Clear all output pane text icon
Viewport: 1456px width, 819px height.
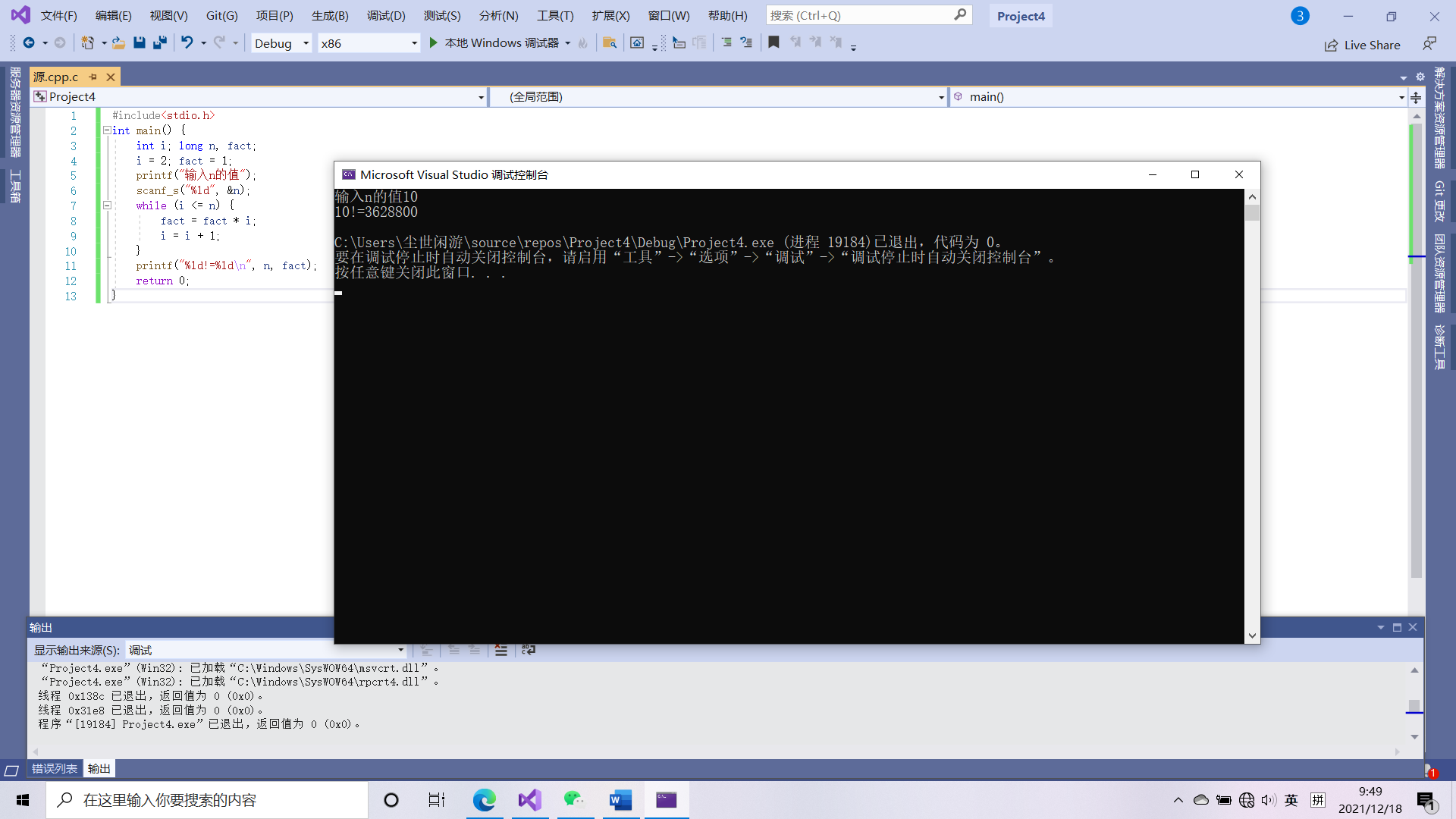click(x=501, y=650)
